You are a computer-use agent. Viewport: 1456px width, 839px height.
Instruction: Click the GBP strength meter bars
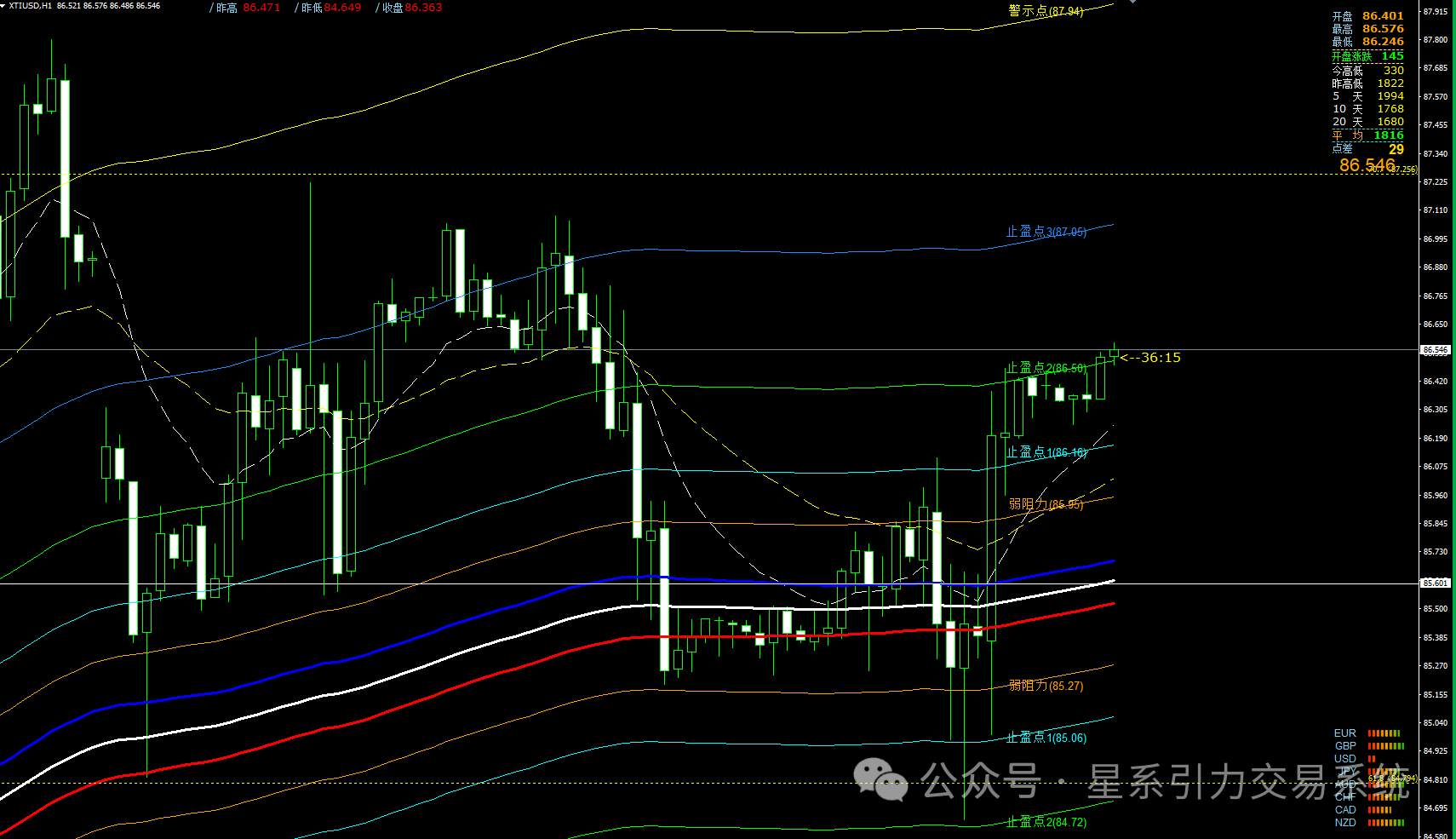tap(1386, 746)
